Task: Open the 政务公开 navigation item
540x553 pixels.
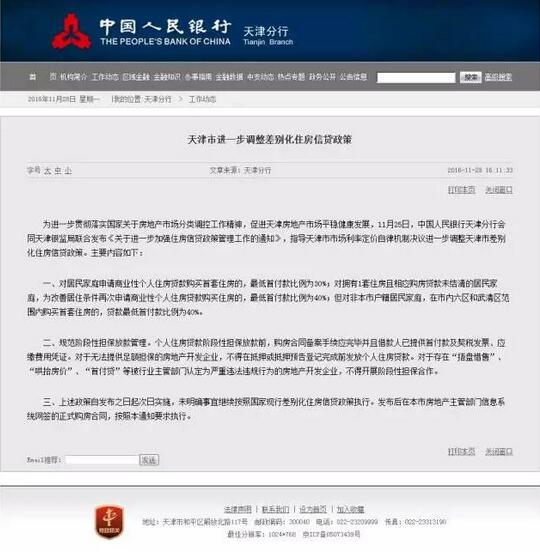Action: 322,77
